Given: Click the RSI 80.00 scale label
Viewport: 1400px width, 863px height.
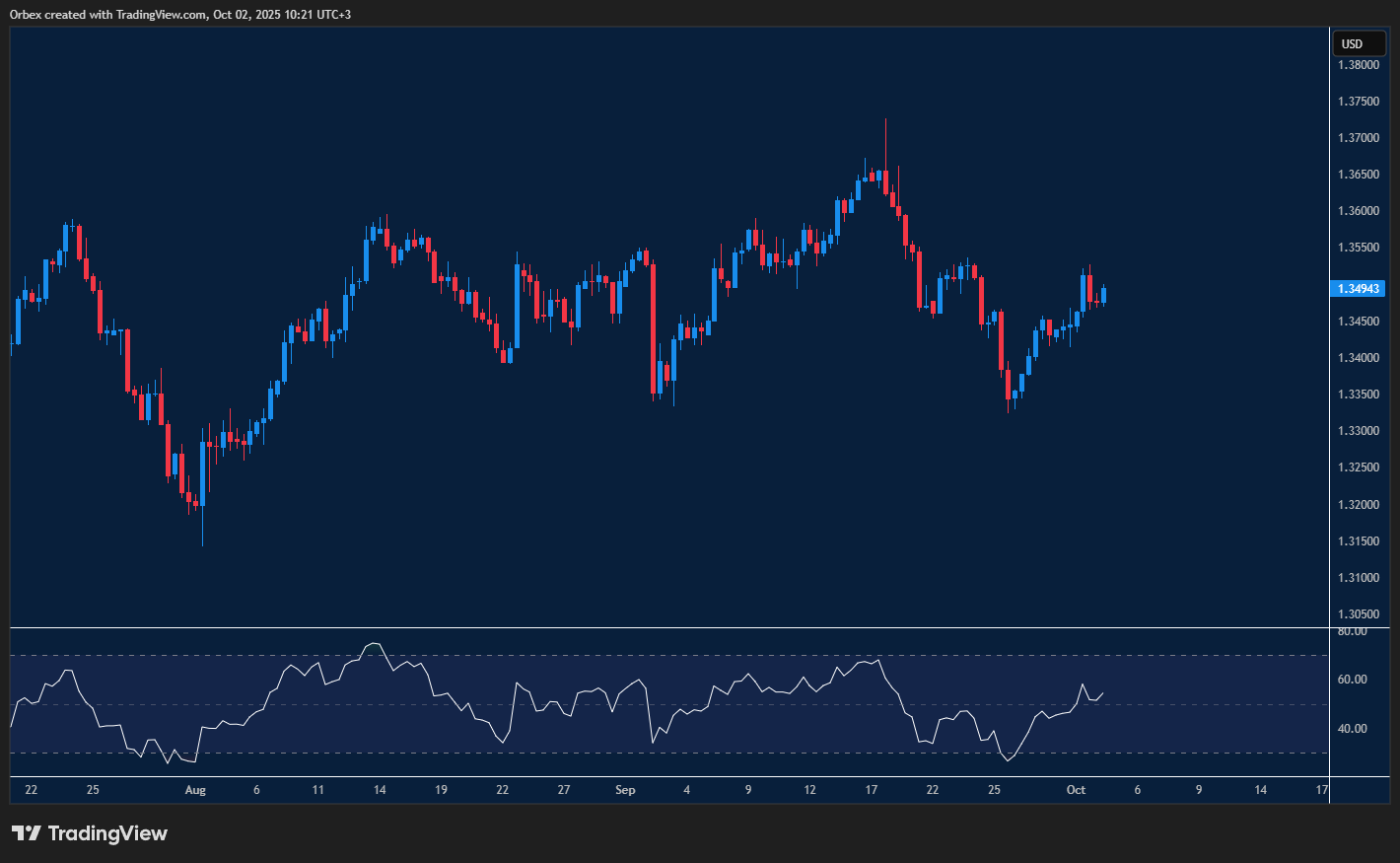Looking at the screenshot, I should pyautogui.click(x=1352, y=631).
